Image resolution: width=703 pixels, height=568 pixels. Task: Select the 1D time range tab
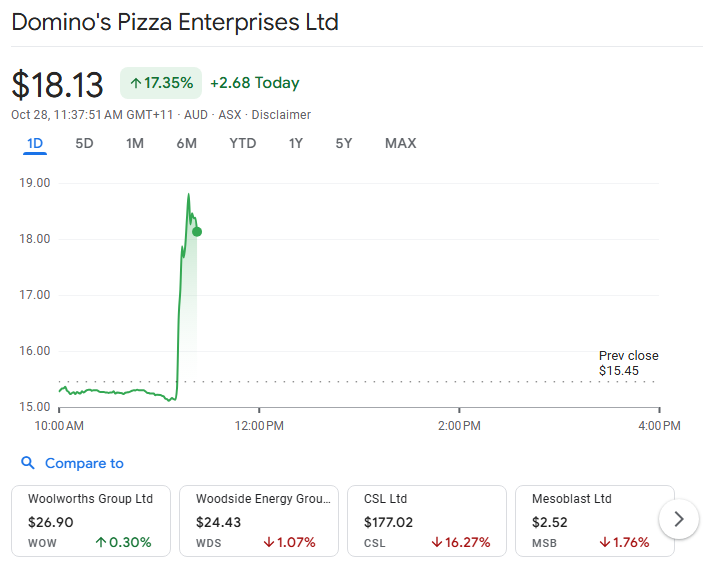(35, 143)
